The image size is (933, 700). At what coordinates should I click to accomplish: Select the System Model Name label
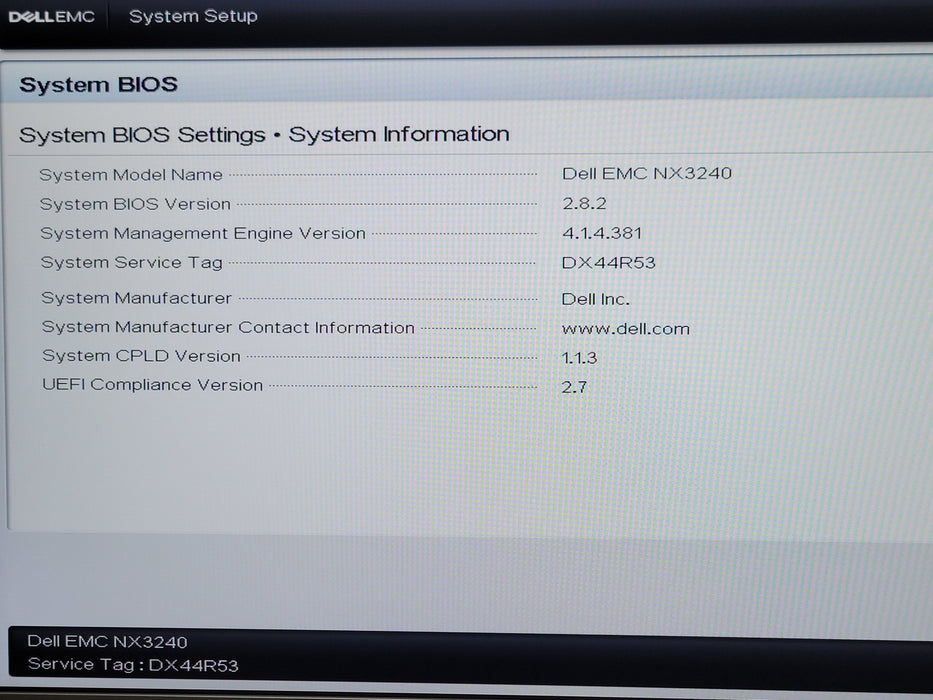131,175
